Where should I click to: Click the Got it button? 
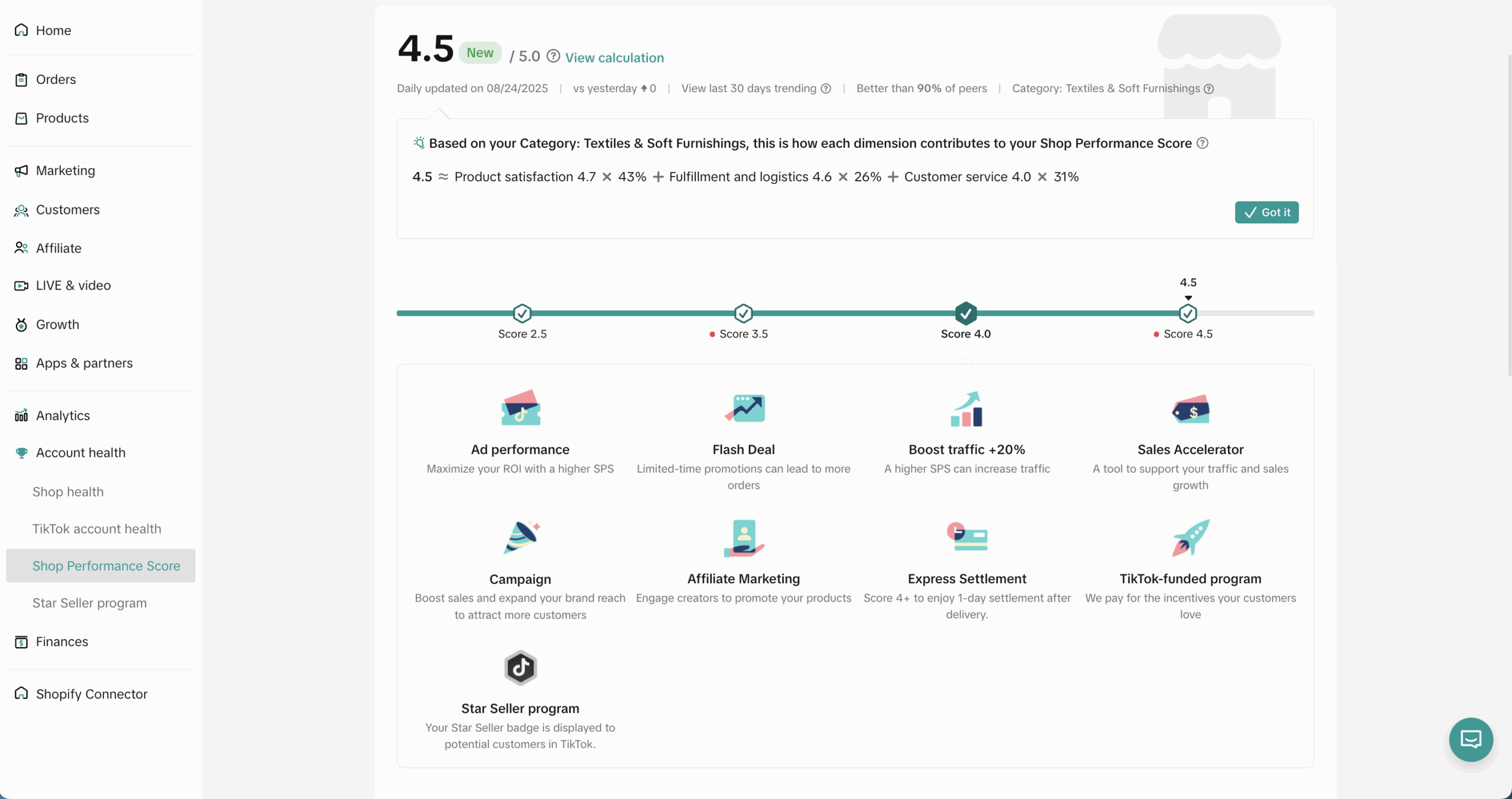tap(1266, 212)
